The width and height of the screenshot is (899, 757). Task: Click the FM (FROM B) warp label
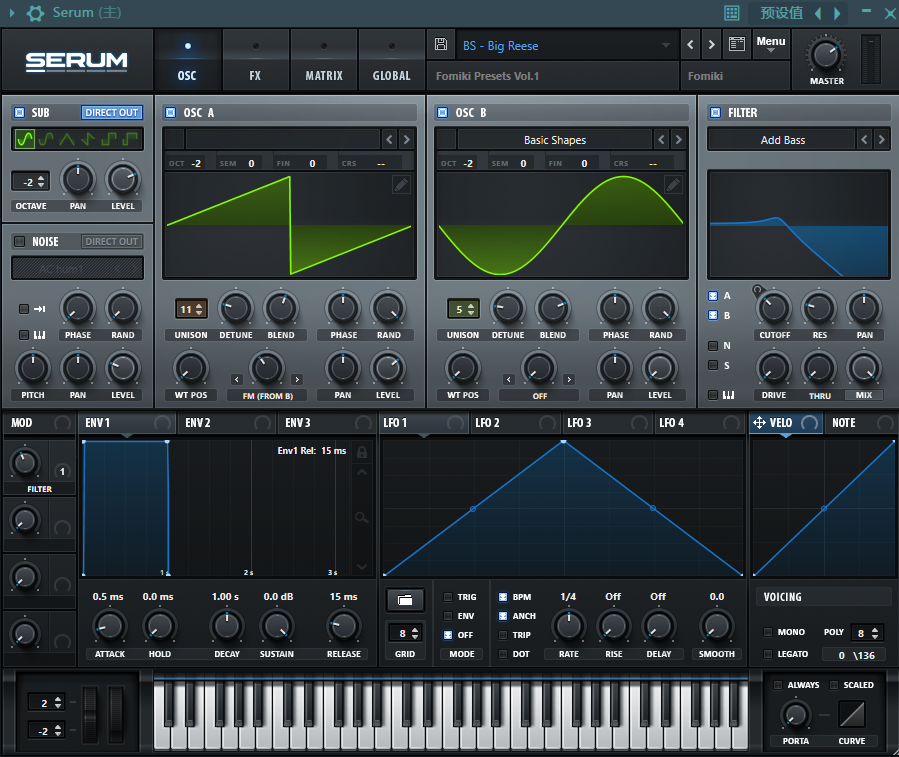pos(267,396)
